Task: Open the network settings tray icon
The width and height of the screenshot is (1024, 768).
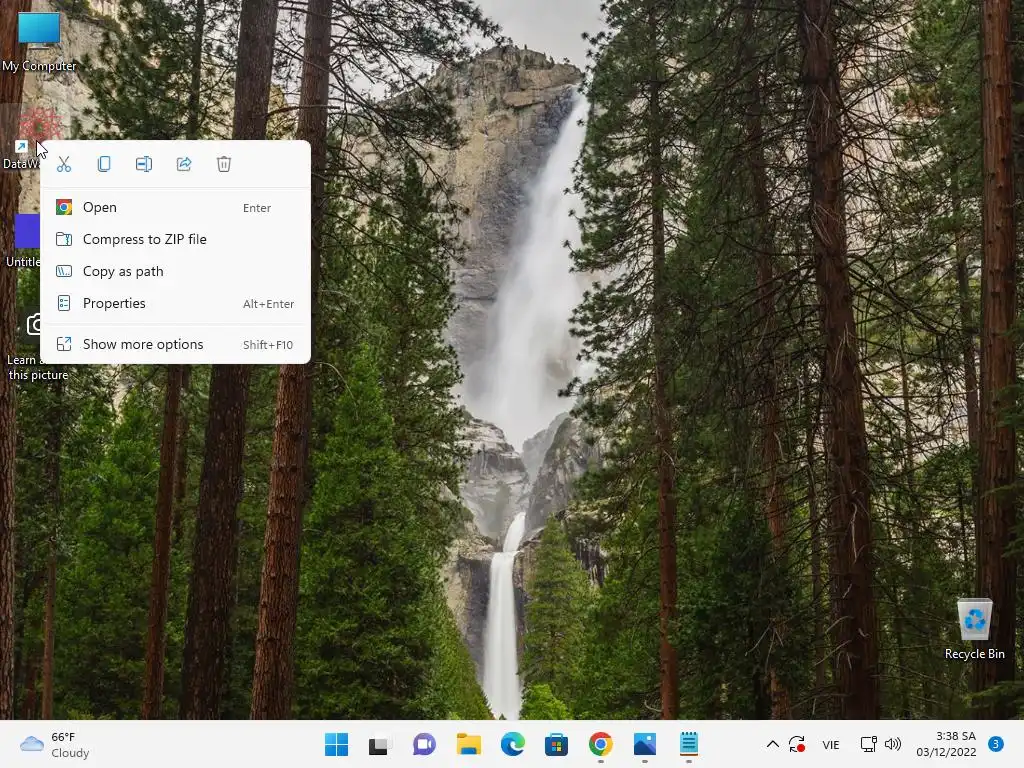Action: click(x=868, y=744)
